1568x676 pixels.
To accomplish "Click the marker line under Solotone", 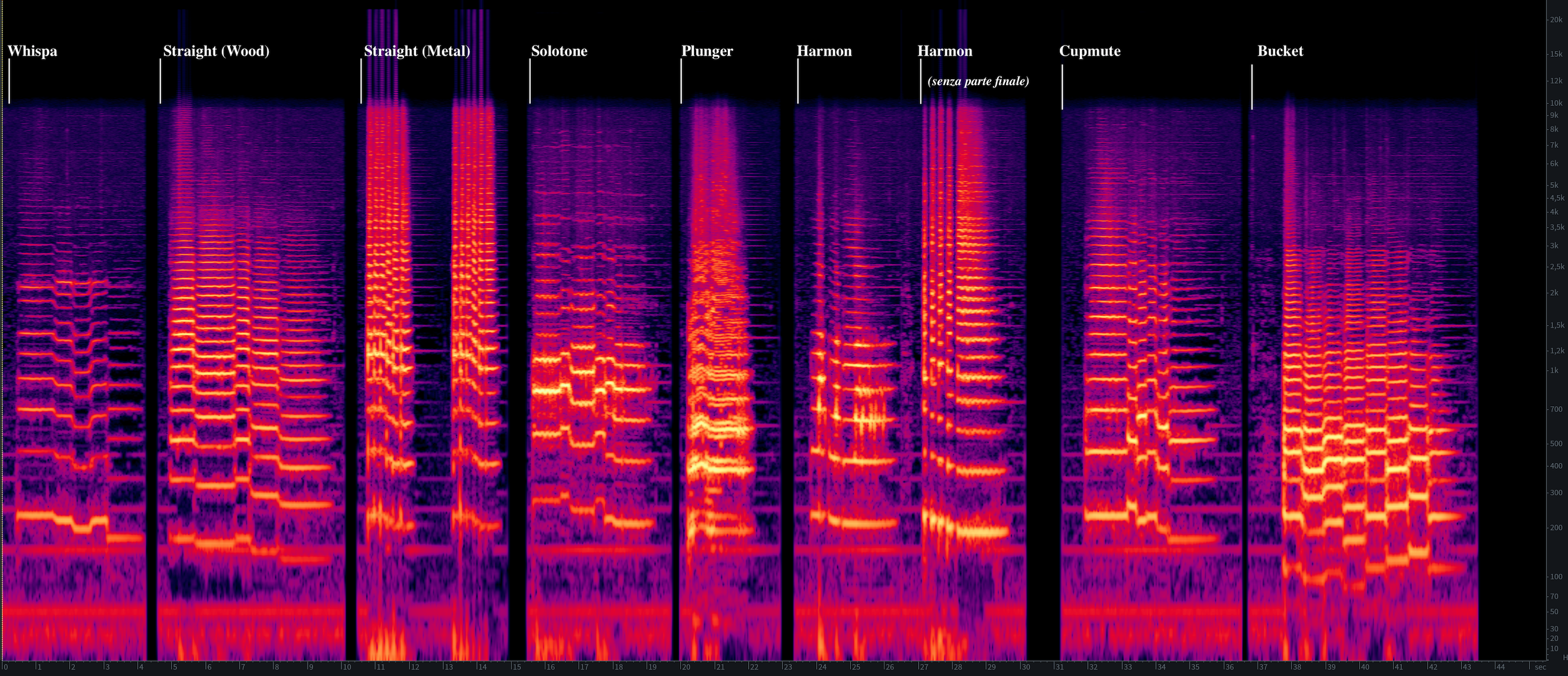I will (x=530, y=81).
